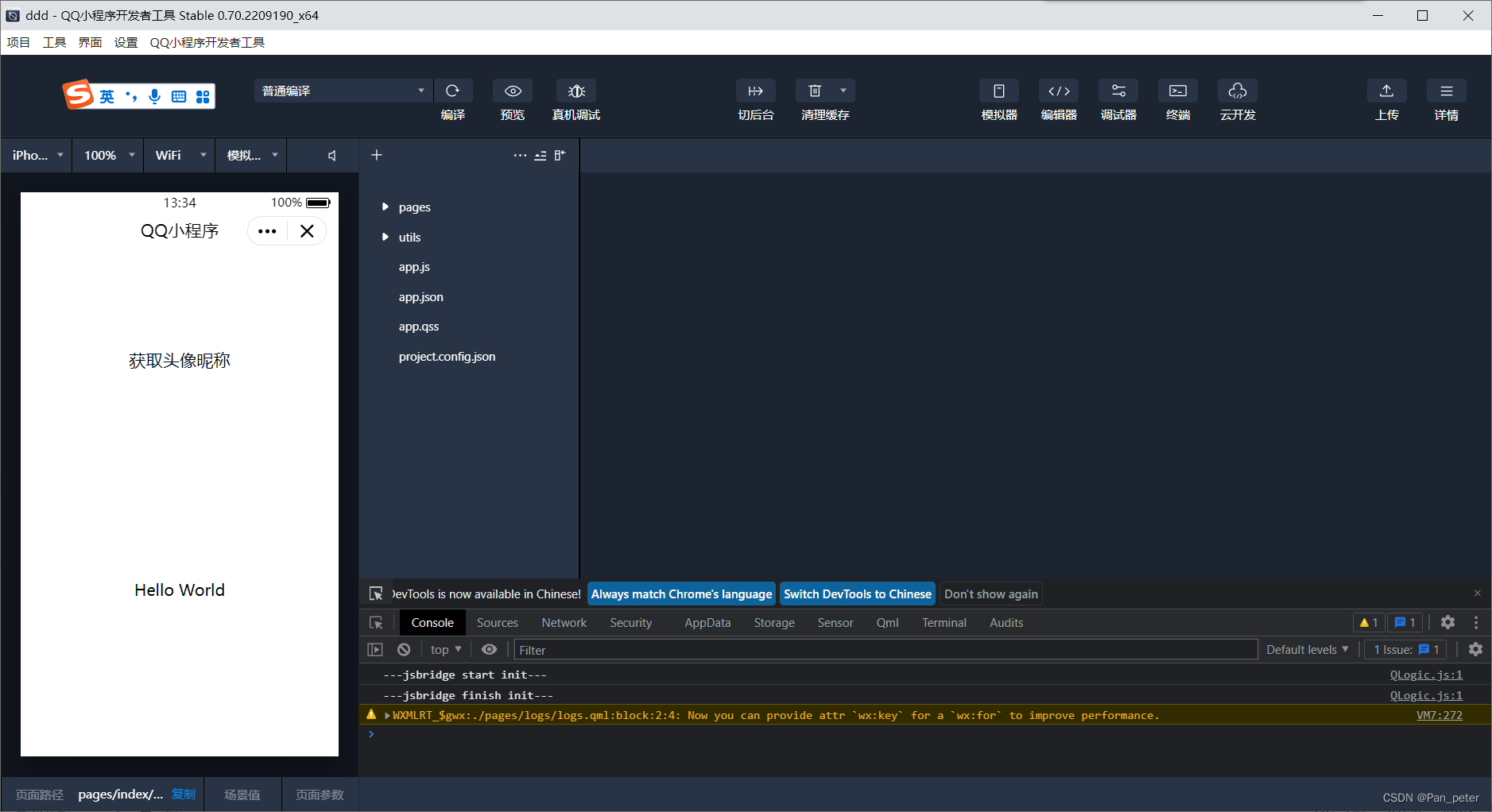Image resolution: width=1492 pixels, height=812 pixels.
Task: Switch to the Security tab
Action: (631, 623)
